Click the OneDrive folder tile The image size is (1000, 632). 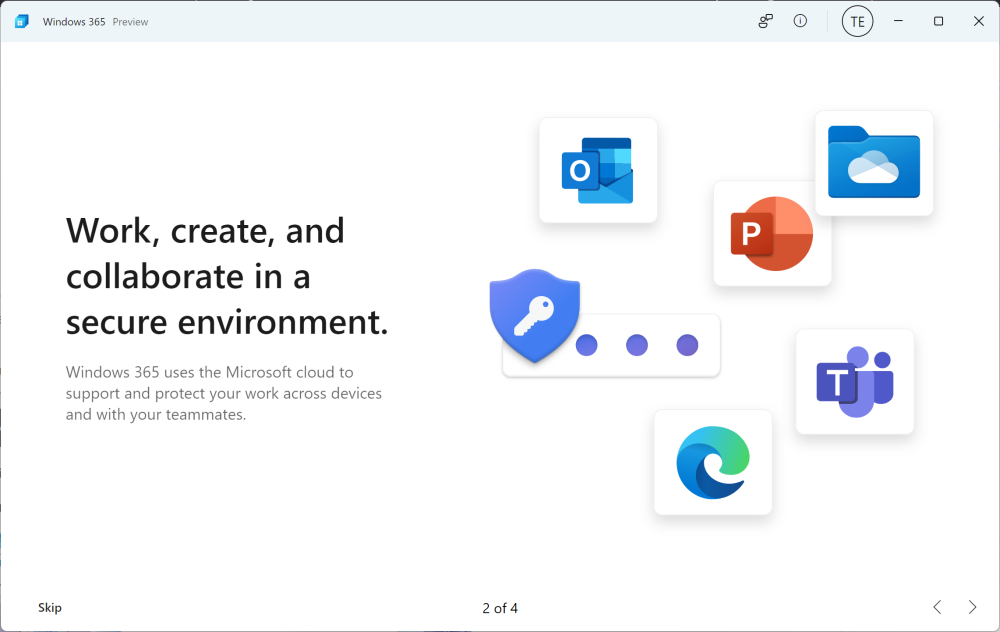874,163
